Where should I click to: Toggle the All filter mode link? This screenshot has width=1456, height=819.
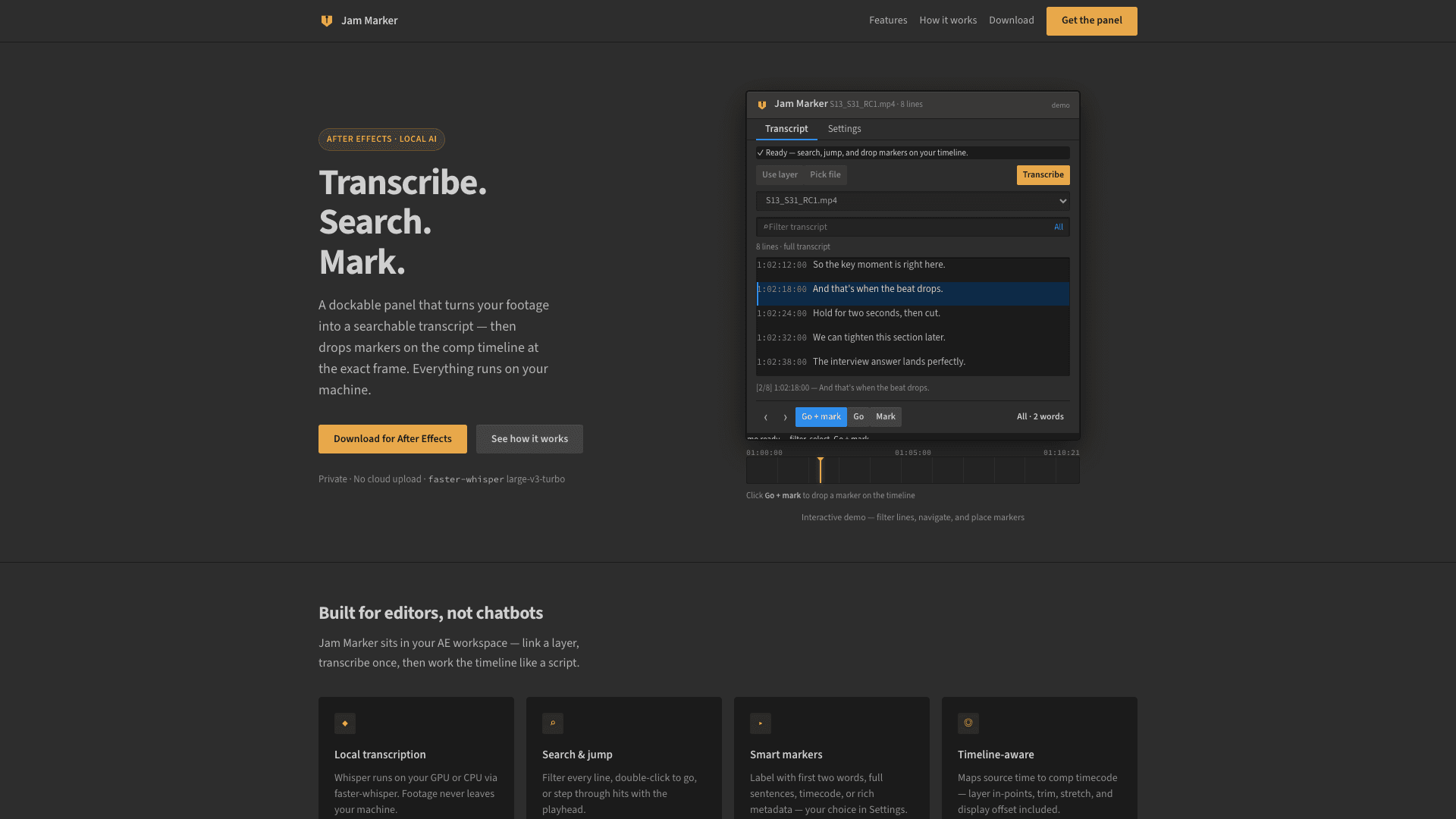(x=1059, y=227)
